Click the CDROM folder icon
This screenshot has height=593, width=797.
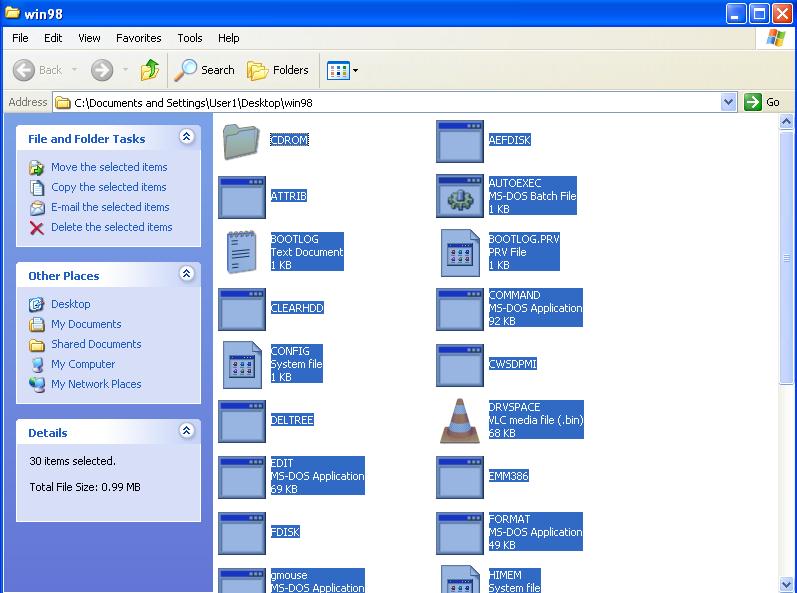(x=241, y=142)
